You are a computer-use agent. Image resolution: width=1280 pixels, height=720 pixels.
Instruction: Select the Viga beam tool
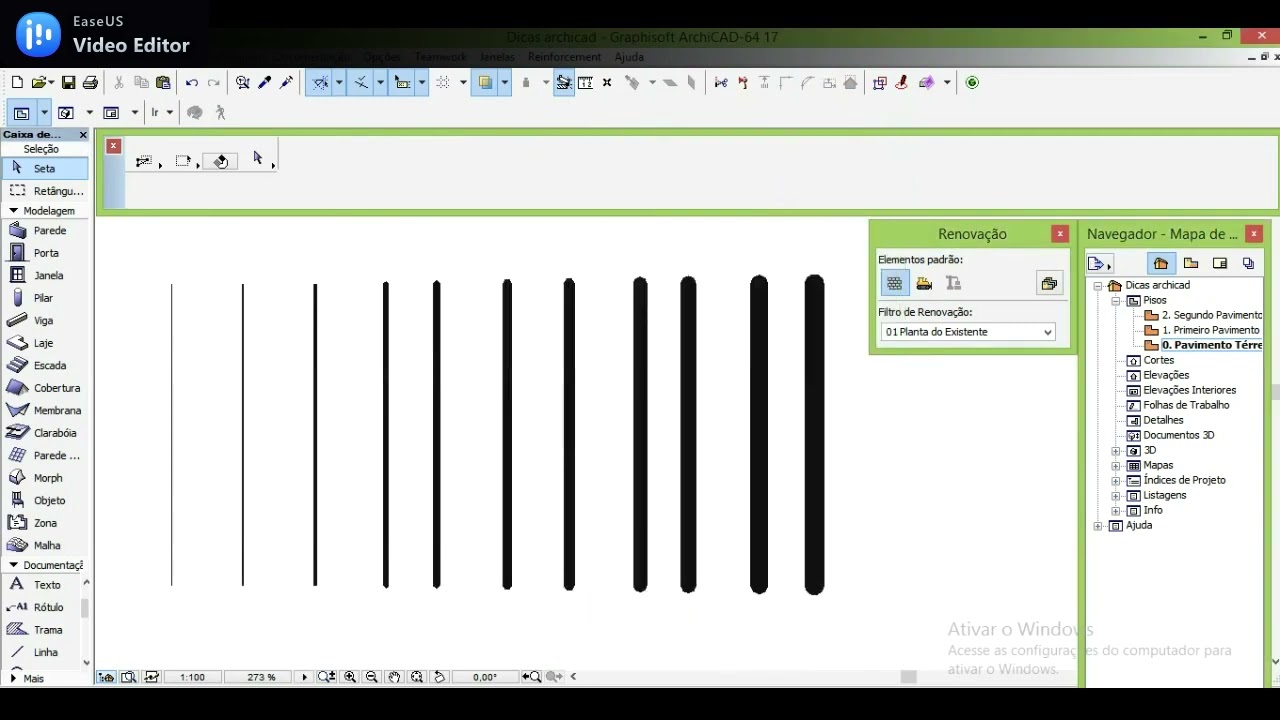(x=44, y=320)
